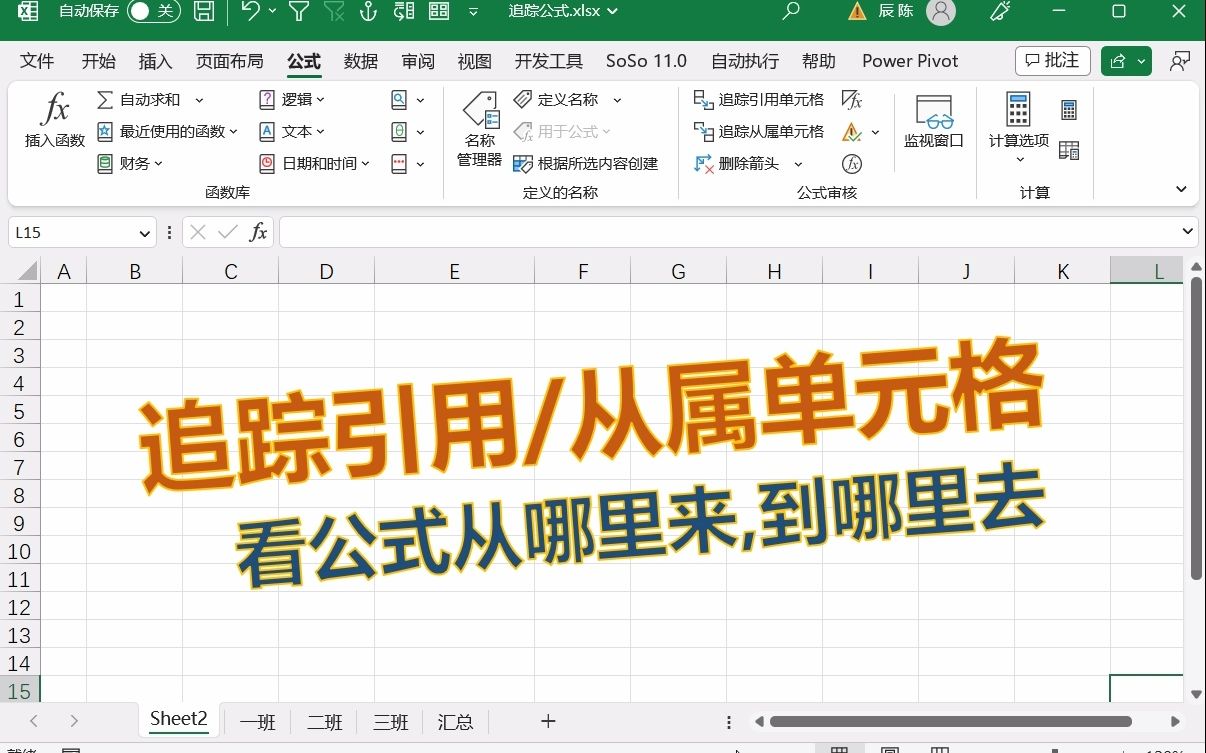This screenshot has height=753, width=1206.
Task: Open the 日期和时间 functions dropdown
Action: pos(315,164)
